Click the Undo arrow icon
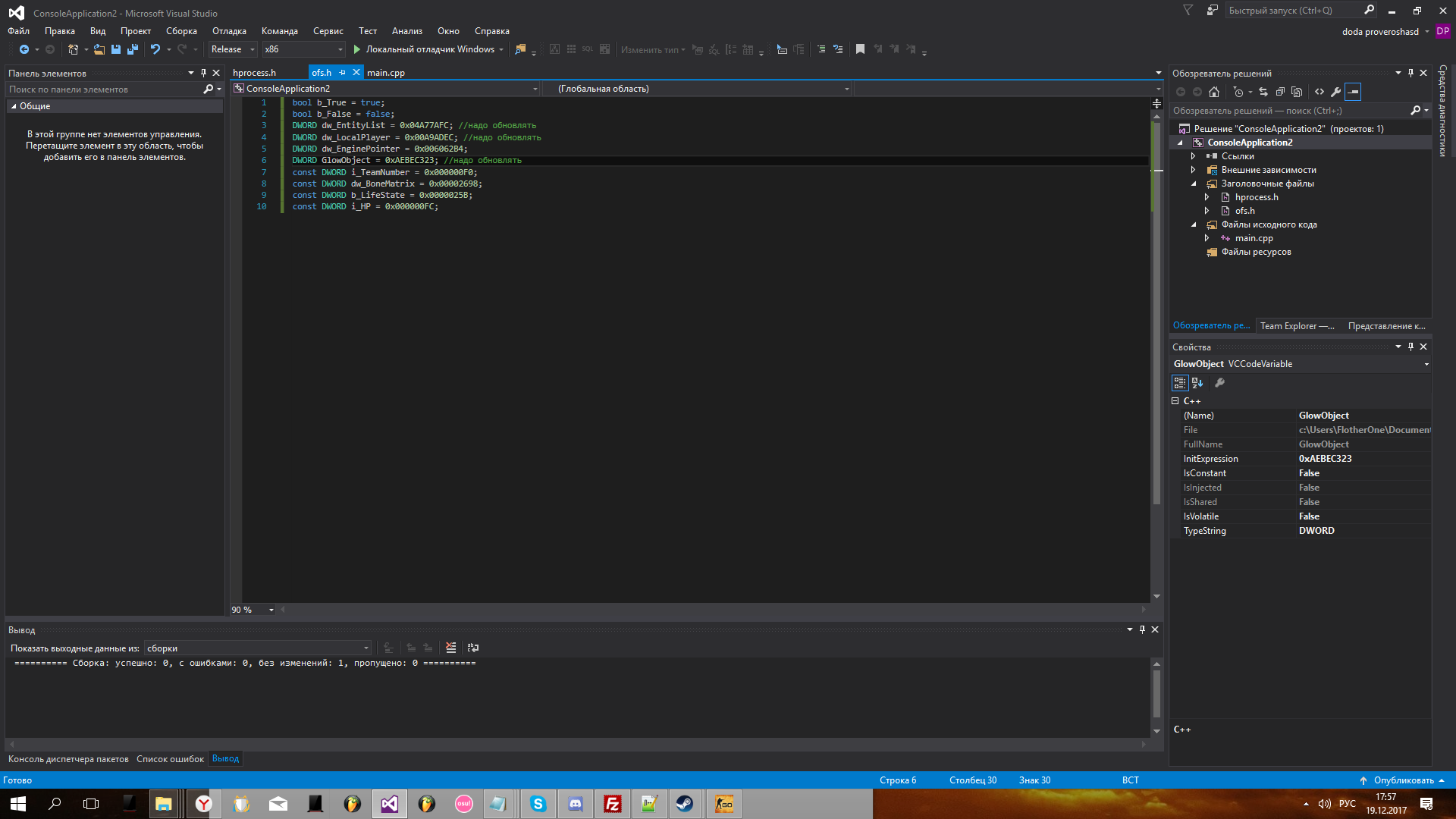1456x819 pixels. pyautogui.click(x=155, y=49)
